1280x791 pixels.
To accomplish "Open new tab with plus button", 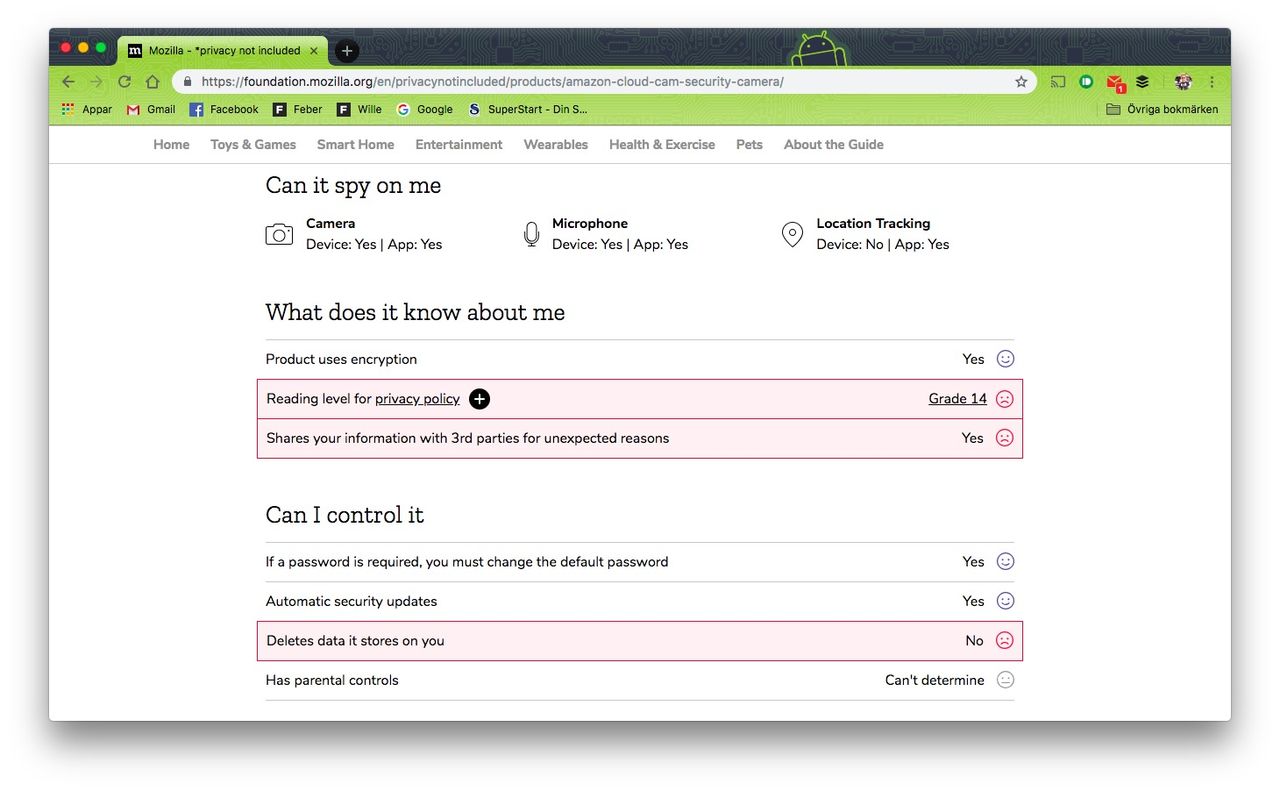I will coord(346,51).
